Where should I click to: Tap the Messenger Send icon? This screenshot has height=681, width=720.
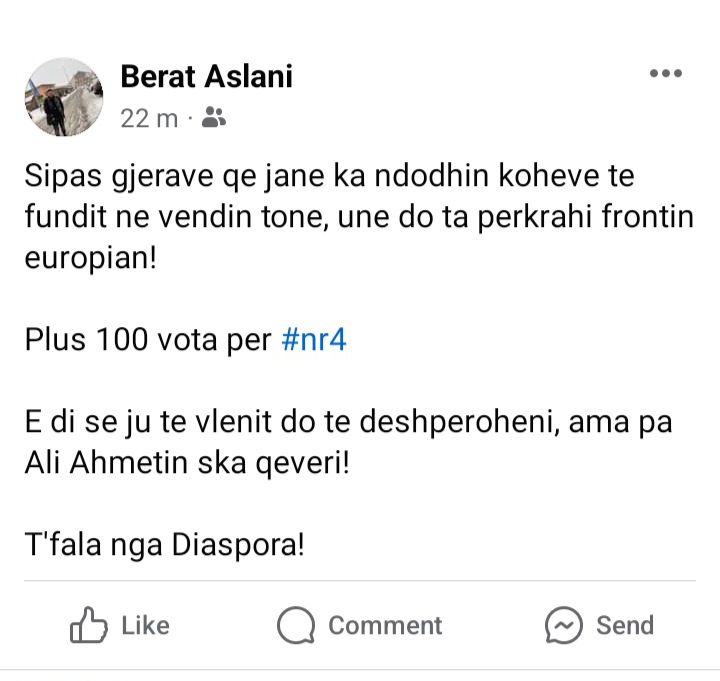pyautogui.click(x=564, y=626)
